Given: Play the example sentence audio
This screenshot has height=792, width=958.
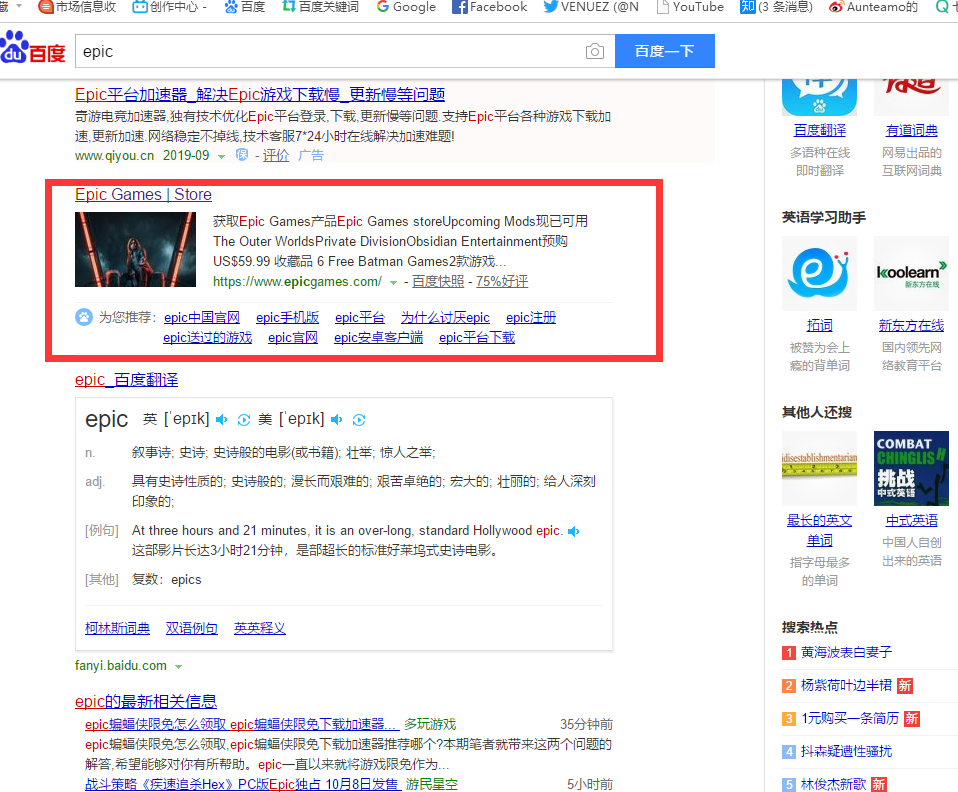Looking at the screenshot, I should pos(574,531).
